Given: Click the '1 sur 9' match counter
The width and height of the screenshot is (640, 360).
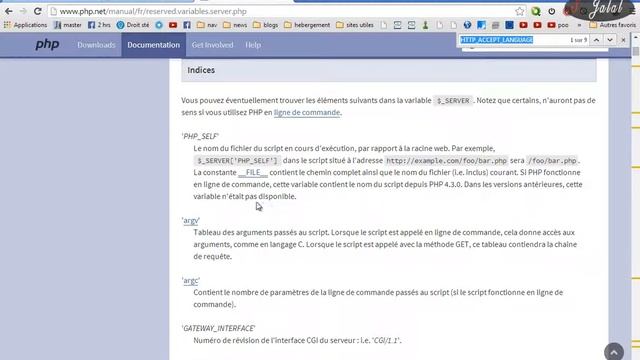Looking at the screenshot, I should 578,40.
